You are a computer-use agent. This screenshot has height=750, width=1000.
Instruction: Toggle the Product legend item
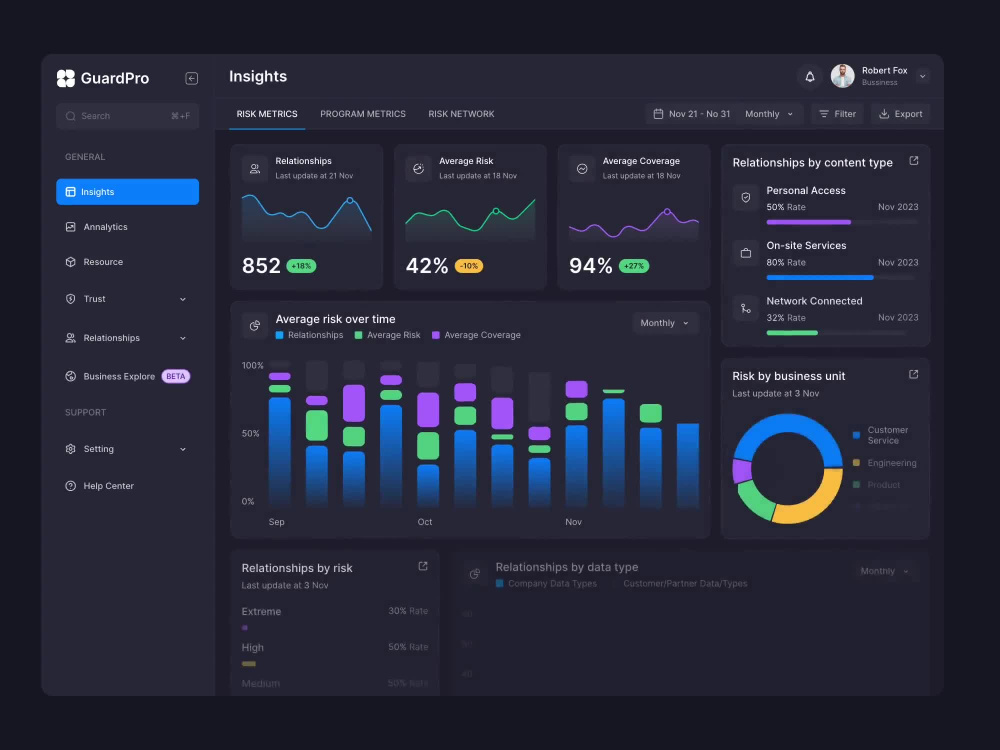[x=877, y=485]
